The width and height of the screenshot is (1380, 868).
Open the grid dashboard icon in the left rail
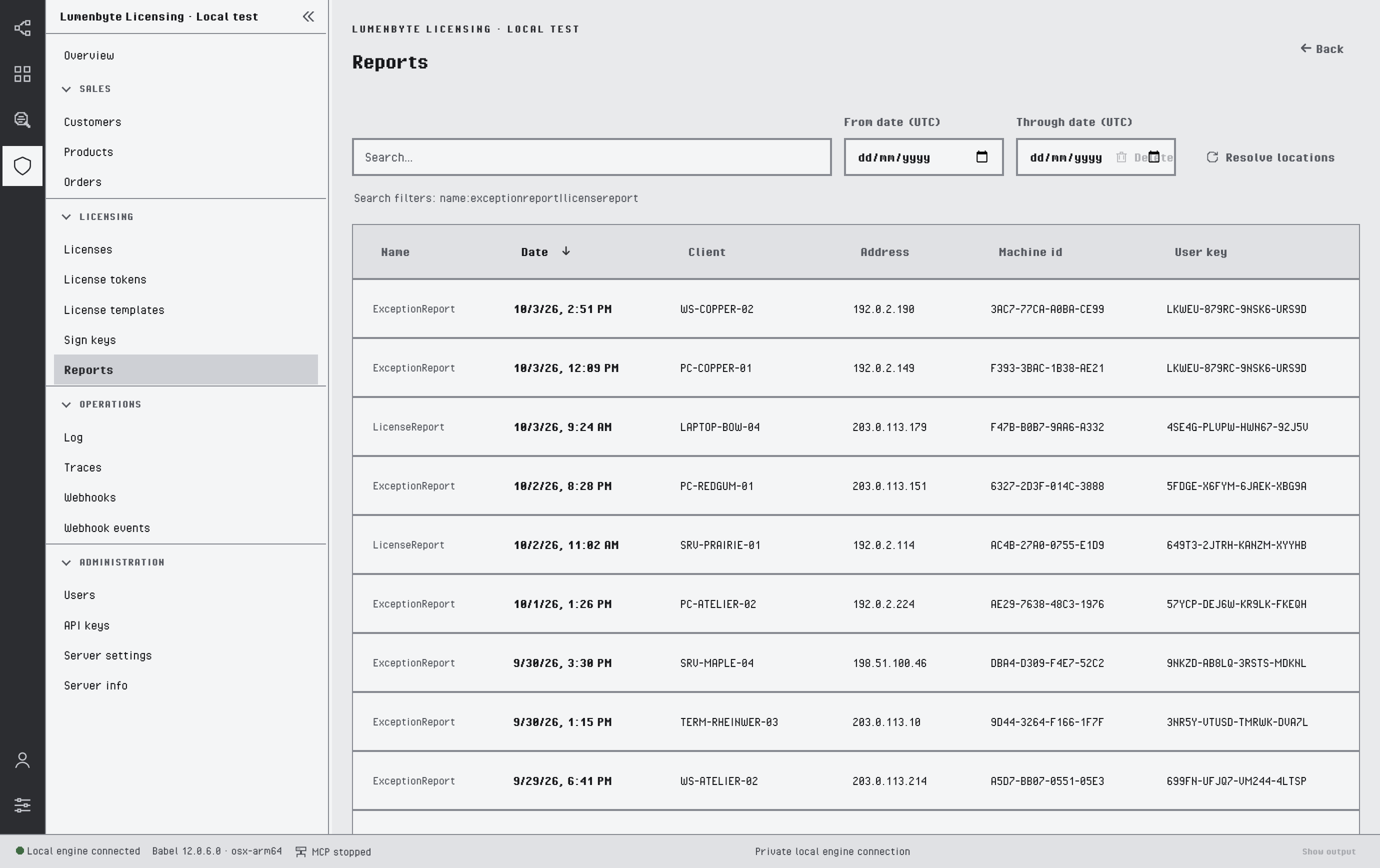point(22,74)
